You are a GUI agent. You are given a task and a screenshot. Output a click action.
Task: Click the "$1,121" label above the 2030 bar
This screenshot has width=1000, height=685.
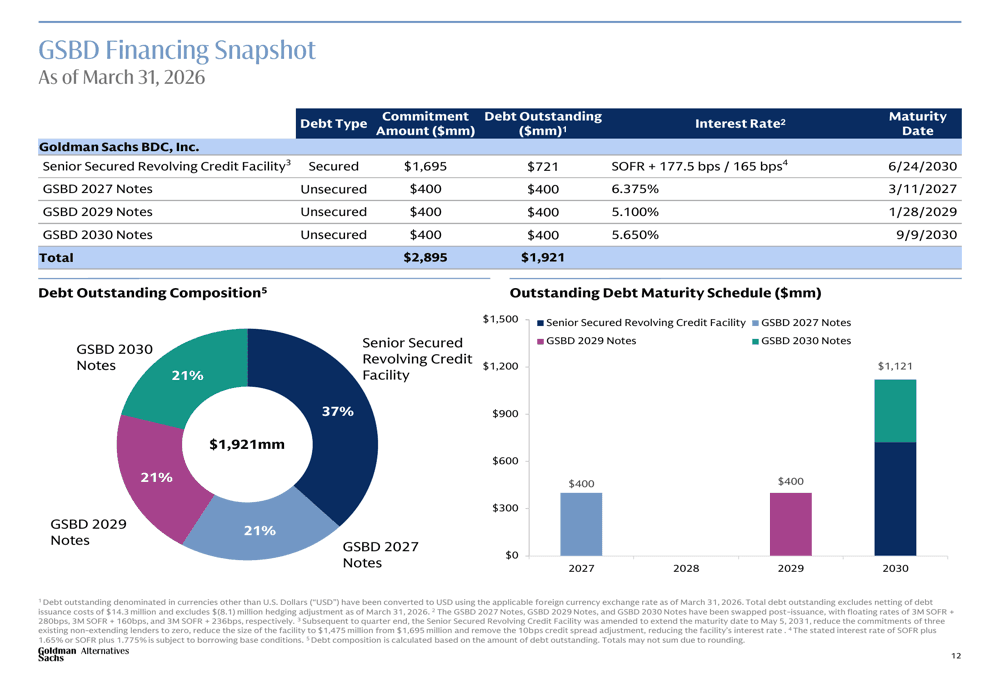point(895,366)
